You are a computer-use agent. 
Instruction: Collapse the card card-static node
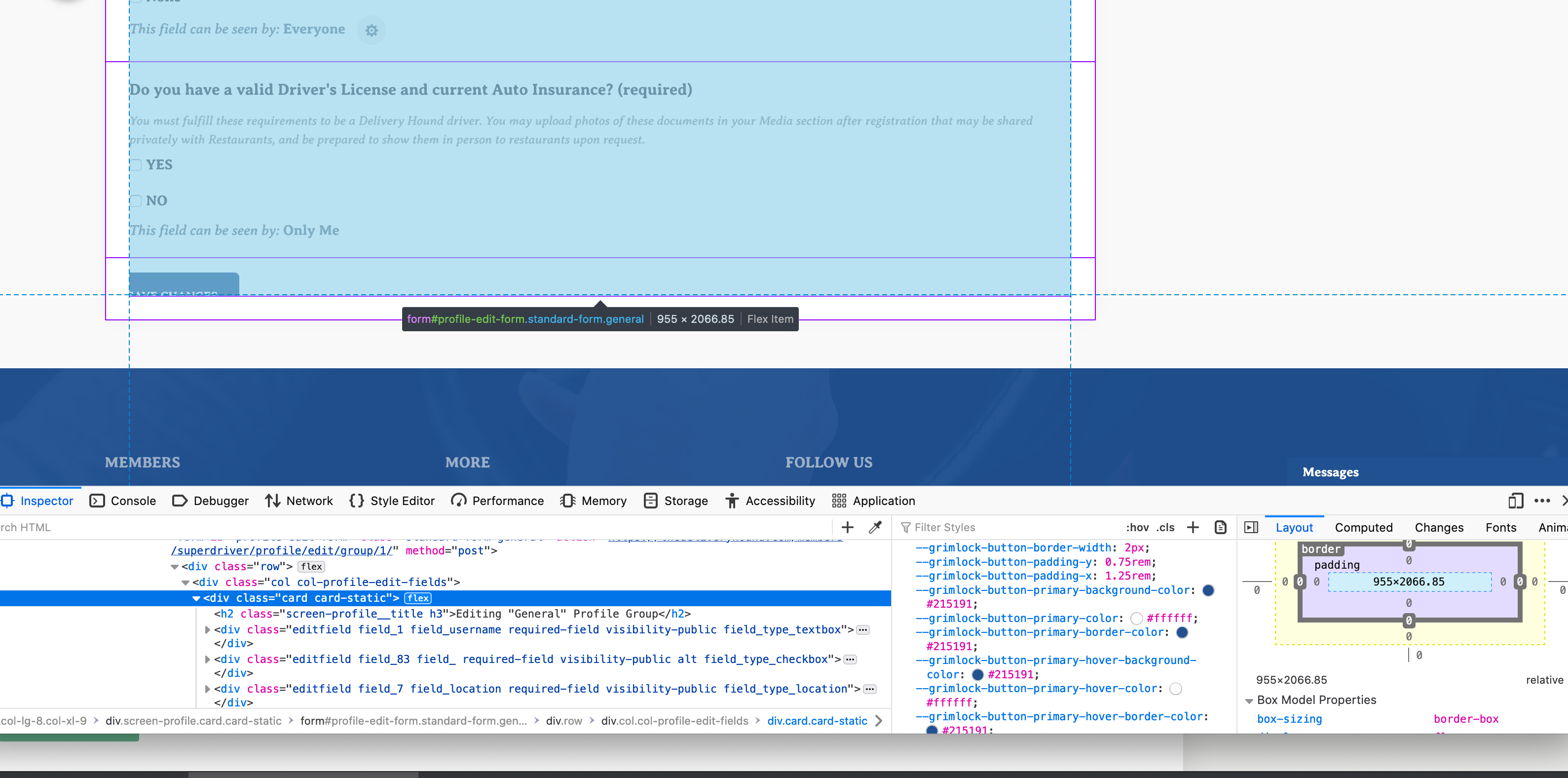click(x=196, y=598)
